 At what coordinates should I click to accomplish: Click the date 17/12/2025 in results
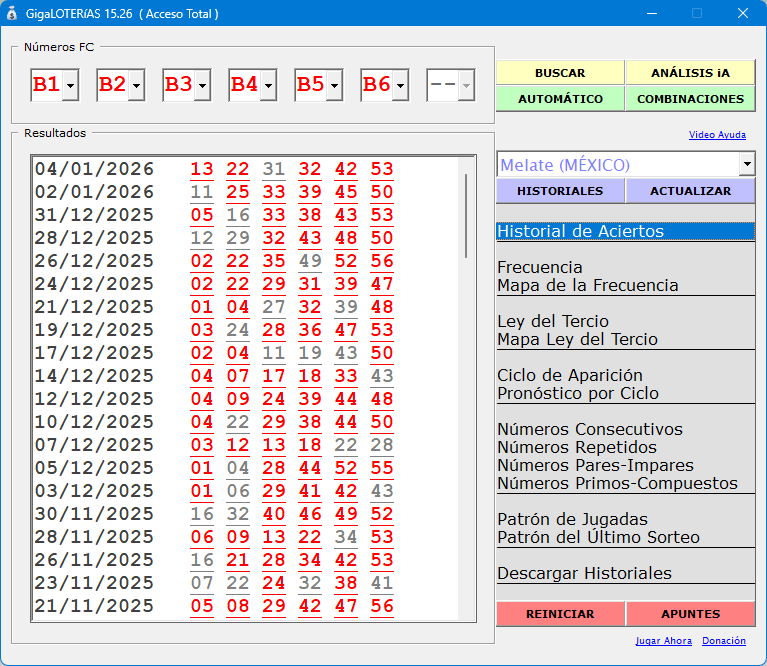pyautogui.click(x=94, y=353)
